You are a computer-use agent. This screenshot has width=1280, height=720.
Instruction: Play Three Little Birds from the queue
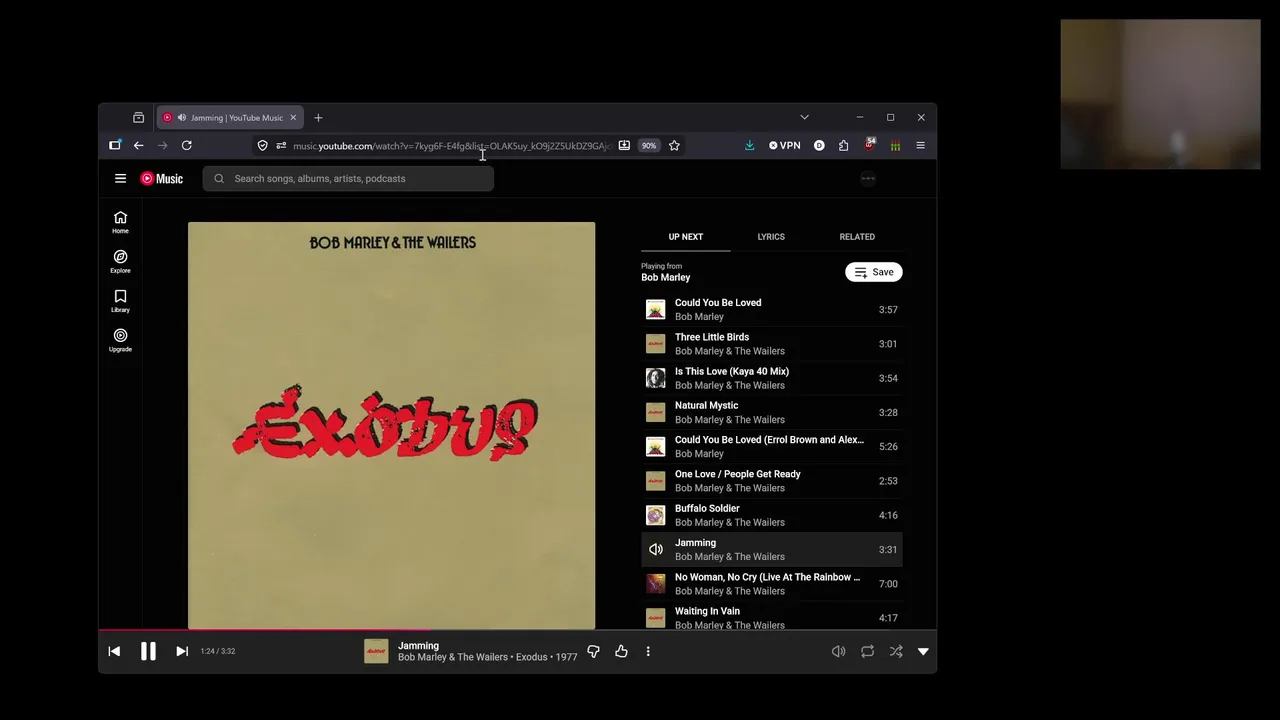click(x=771, y=344)
